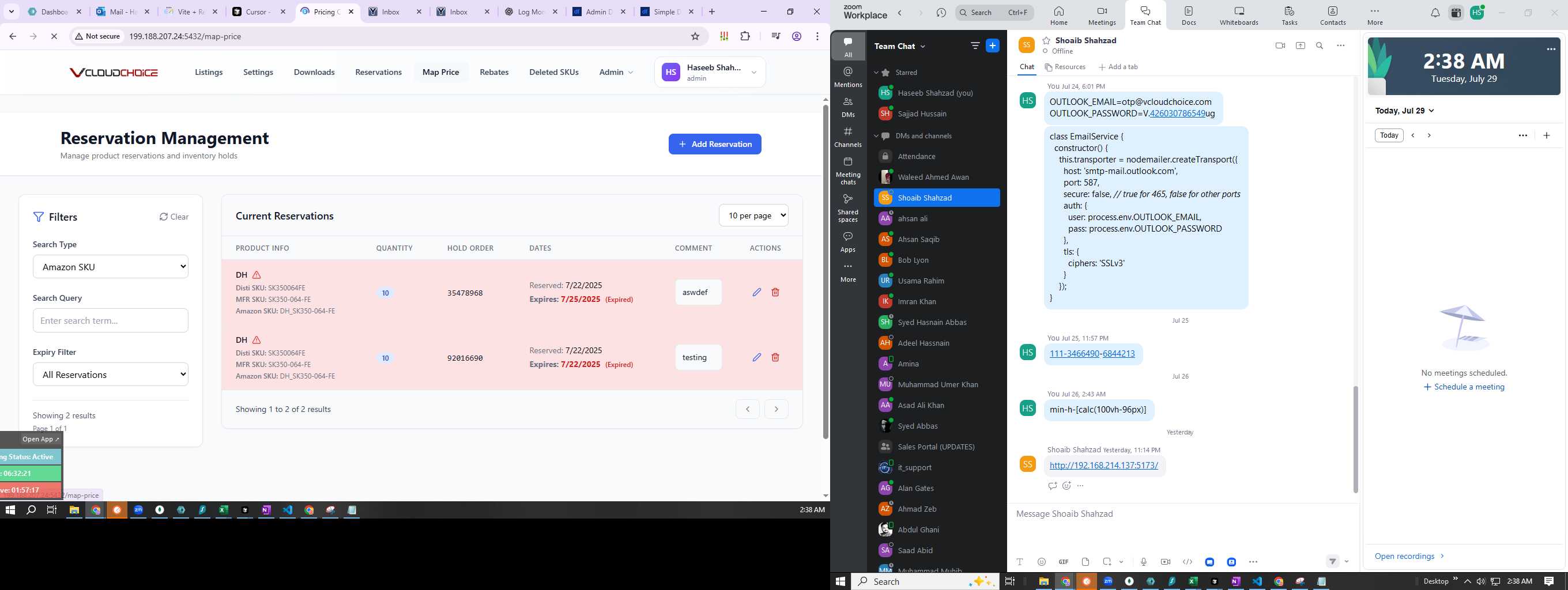Delete the reservation commented aswdef
The width and height of the screenshot is (1568, 590).
pos(775,292)
